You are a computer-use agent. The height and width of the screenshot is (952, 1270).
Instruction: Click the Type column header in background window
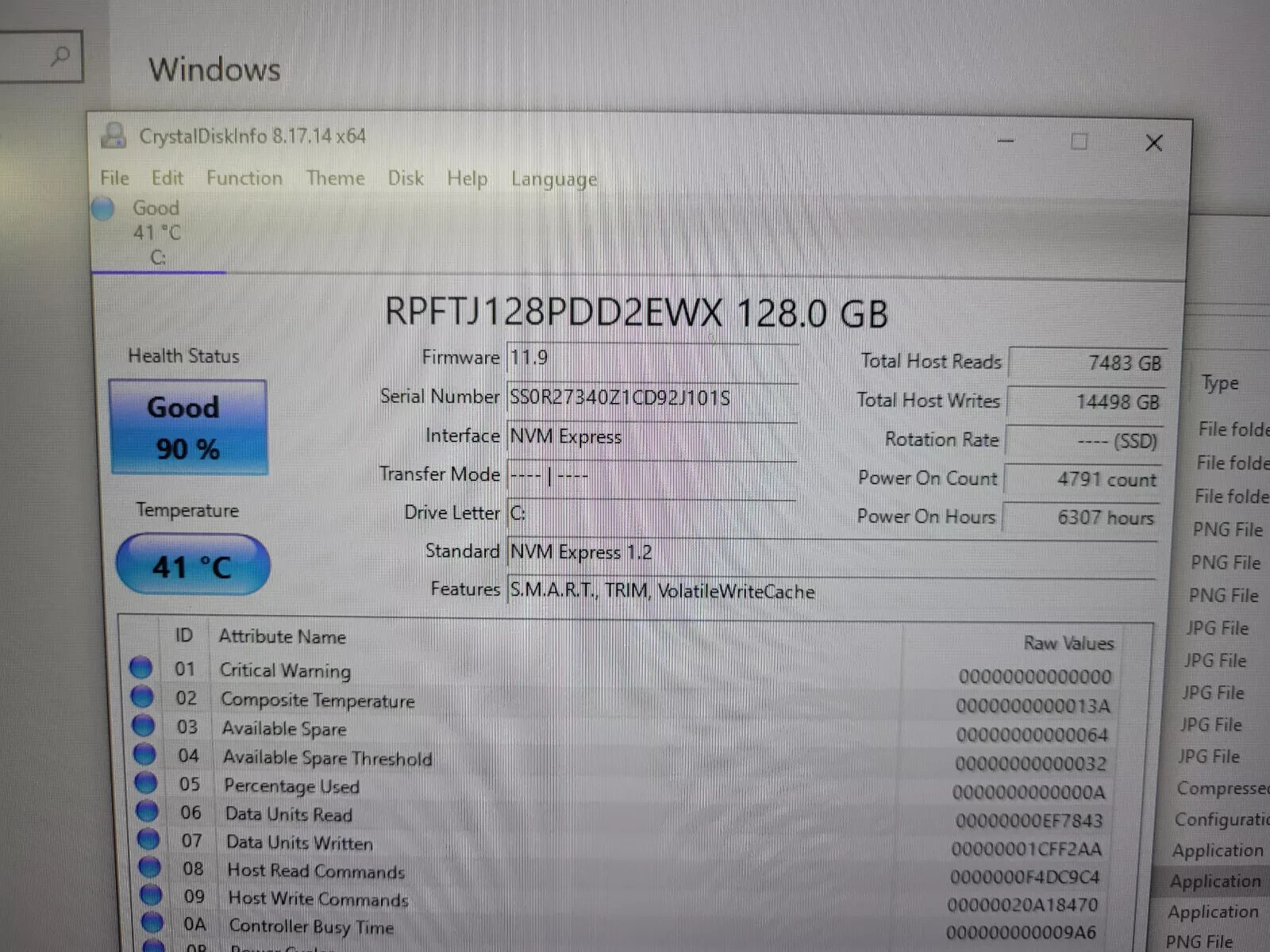[1220, 384]
